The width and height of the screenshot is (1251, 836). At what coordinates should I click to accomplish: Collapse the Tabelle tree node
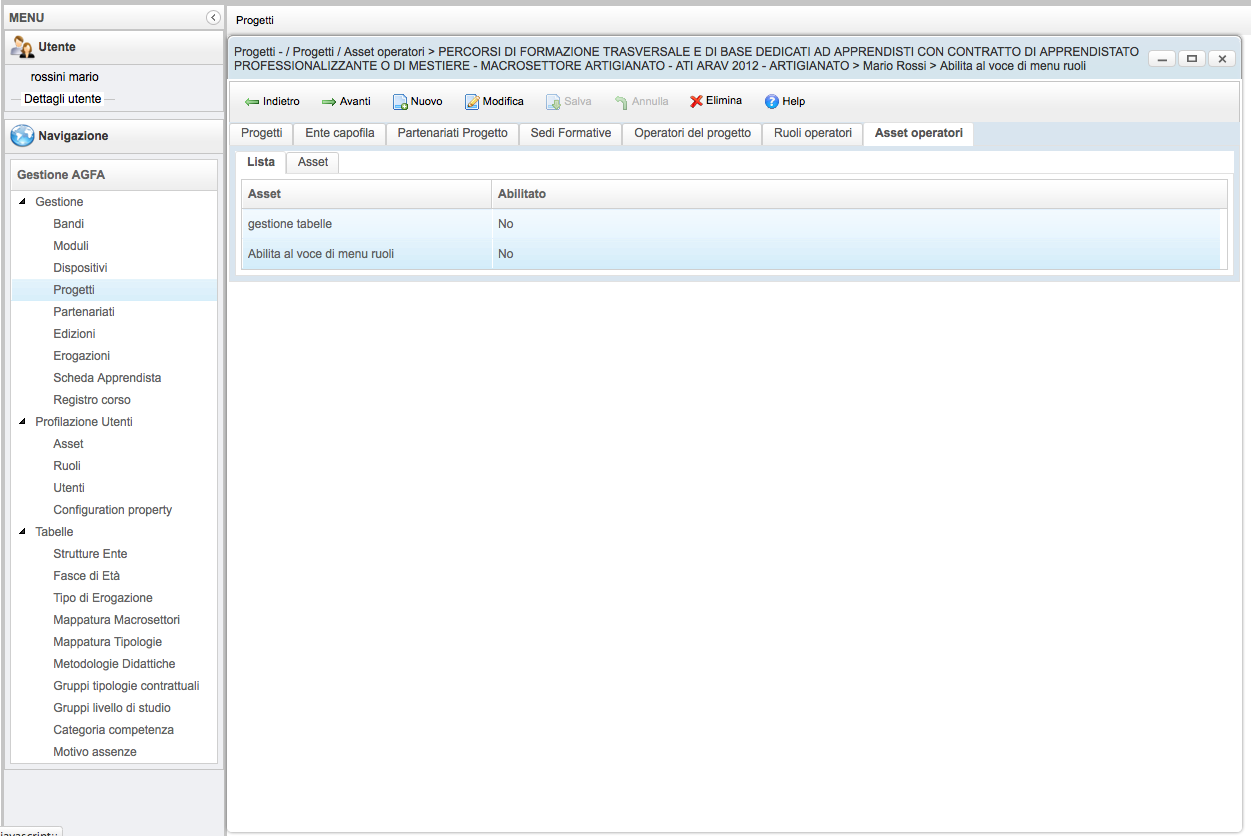[x=23, y=532]
